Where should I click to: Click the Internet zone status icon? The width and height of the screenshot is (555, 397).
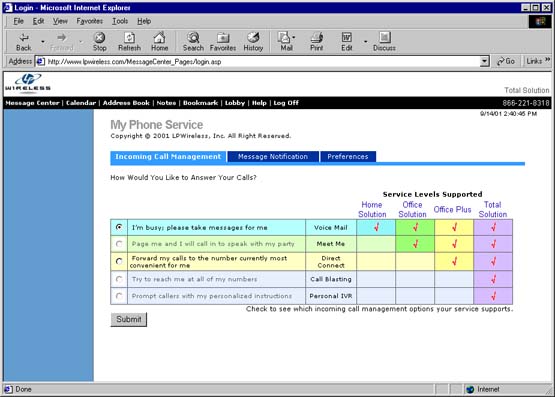click(470, 390)
